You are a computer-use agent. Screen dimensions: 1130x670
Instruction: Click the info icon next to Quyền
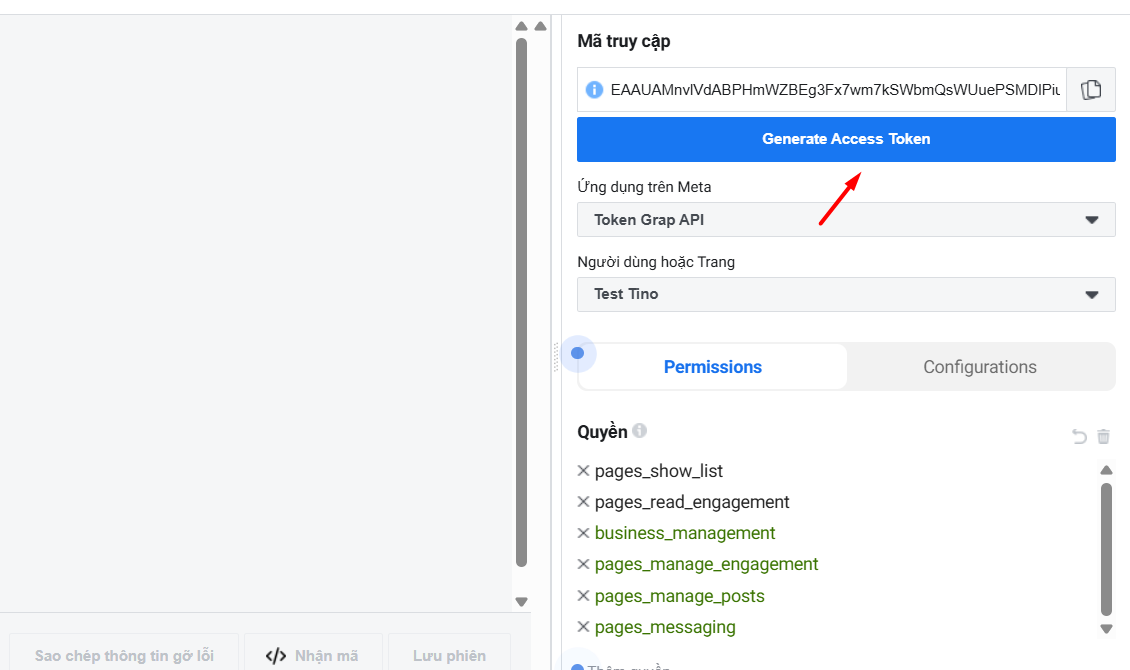tap(639, 431)
